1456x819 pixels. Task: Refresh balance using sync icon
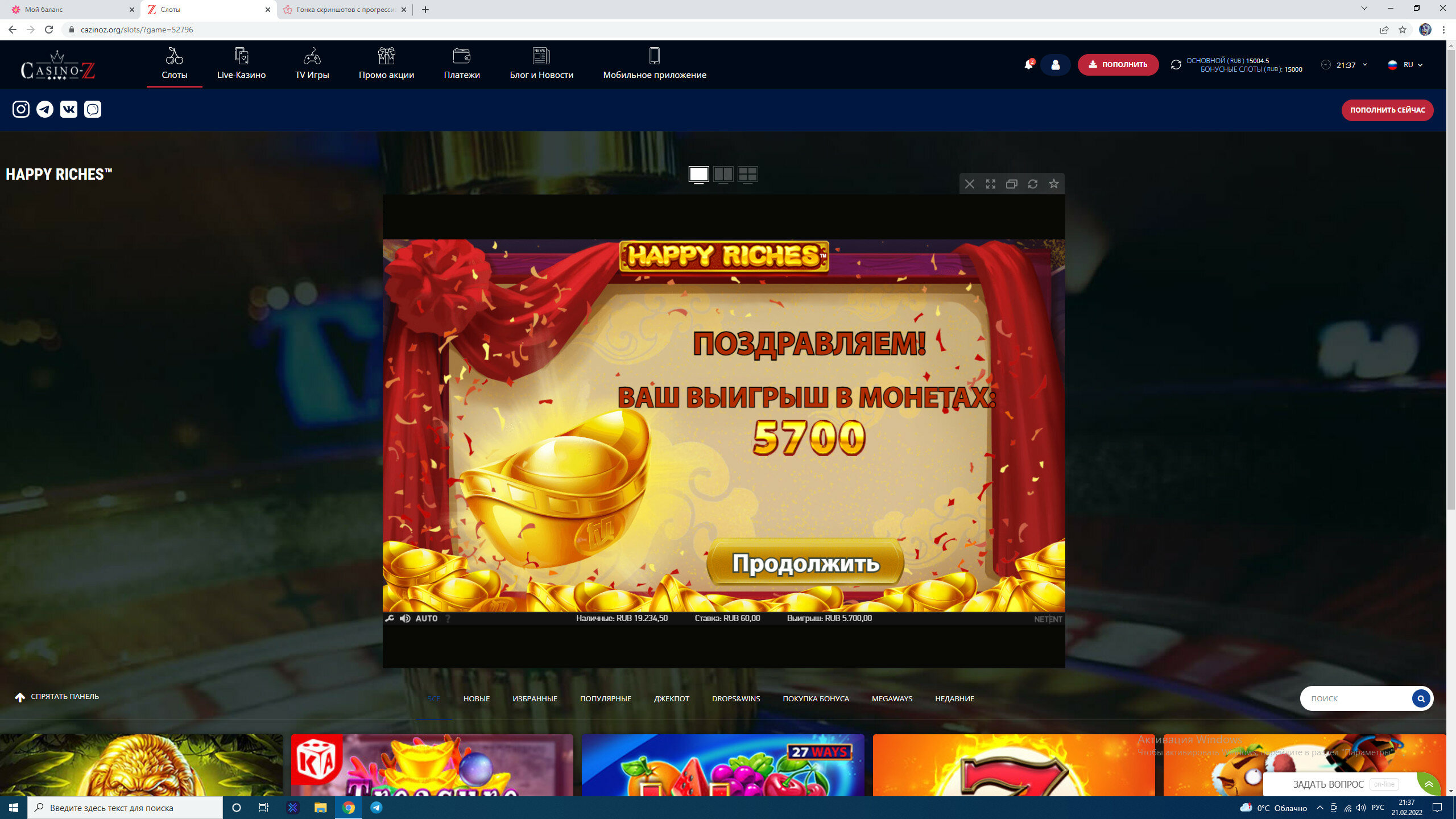(1176, 65)
